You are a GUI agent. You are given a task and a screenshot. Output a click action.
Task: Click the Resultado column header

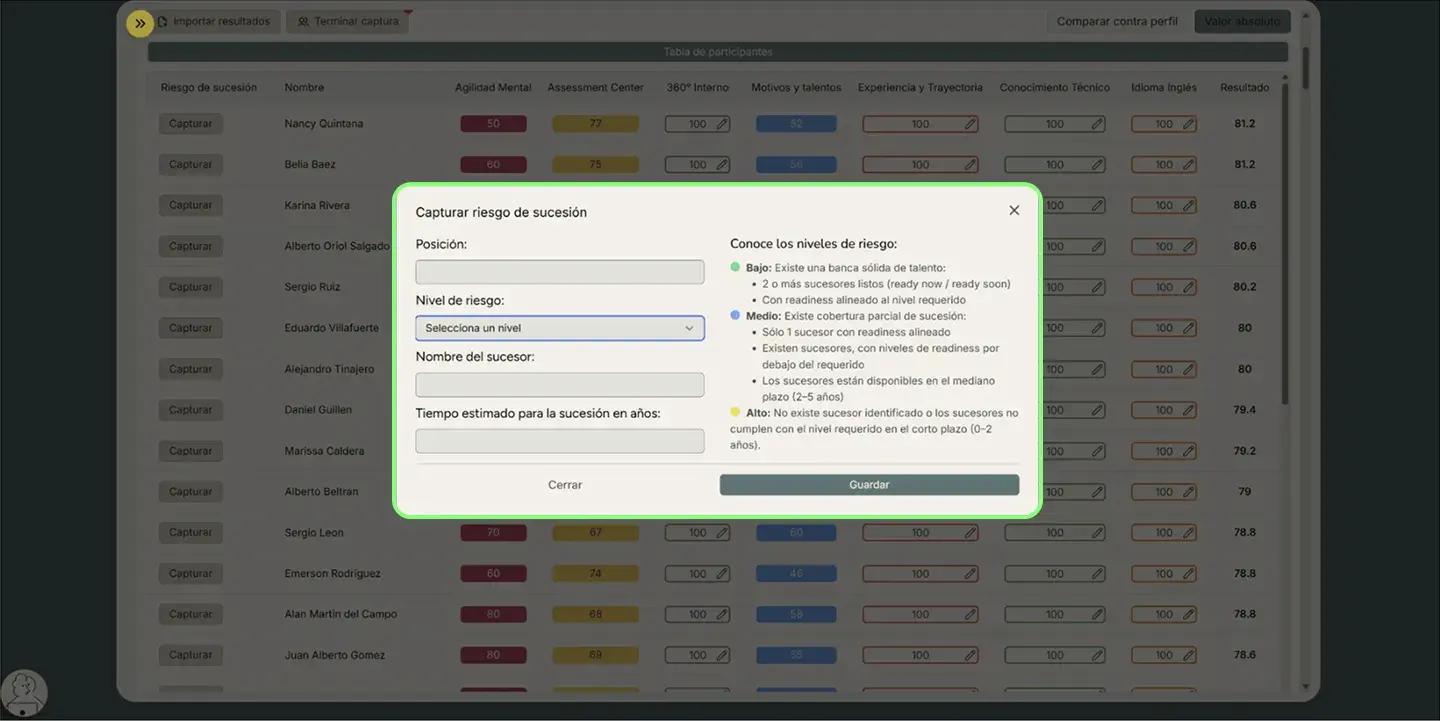[1244, 88]
